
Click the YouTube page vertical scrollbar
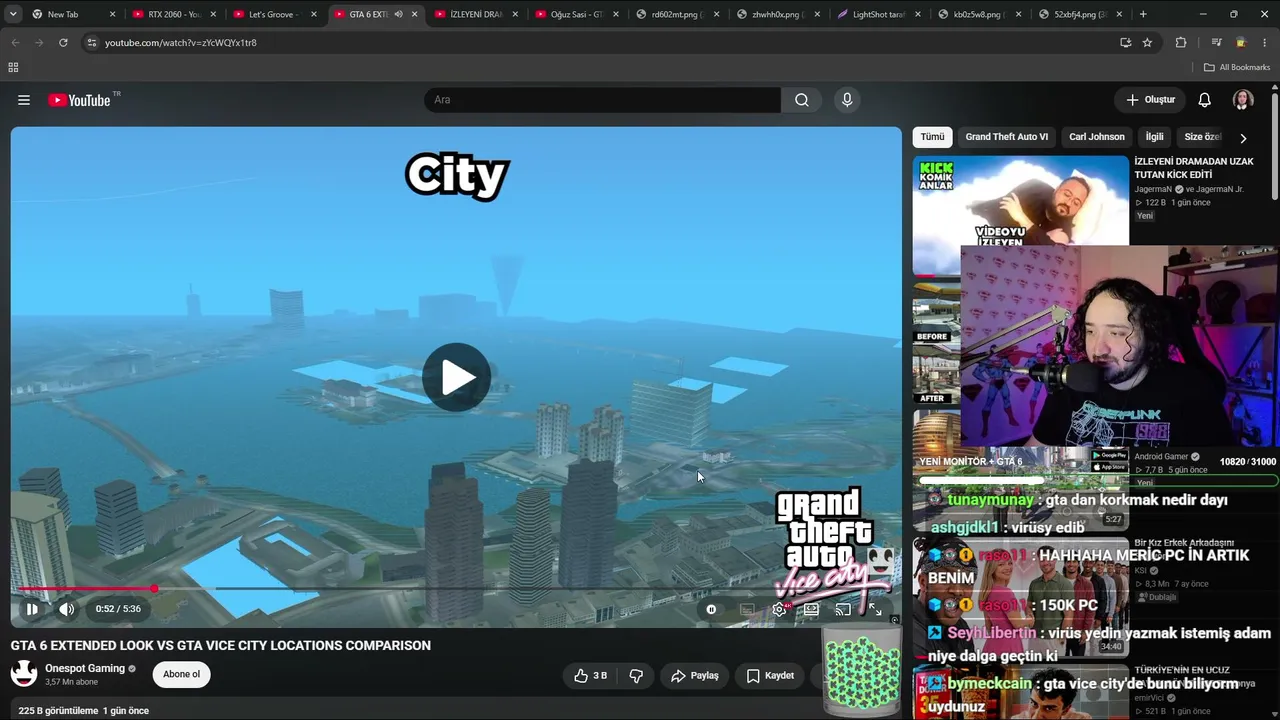pos(1275,145)
